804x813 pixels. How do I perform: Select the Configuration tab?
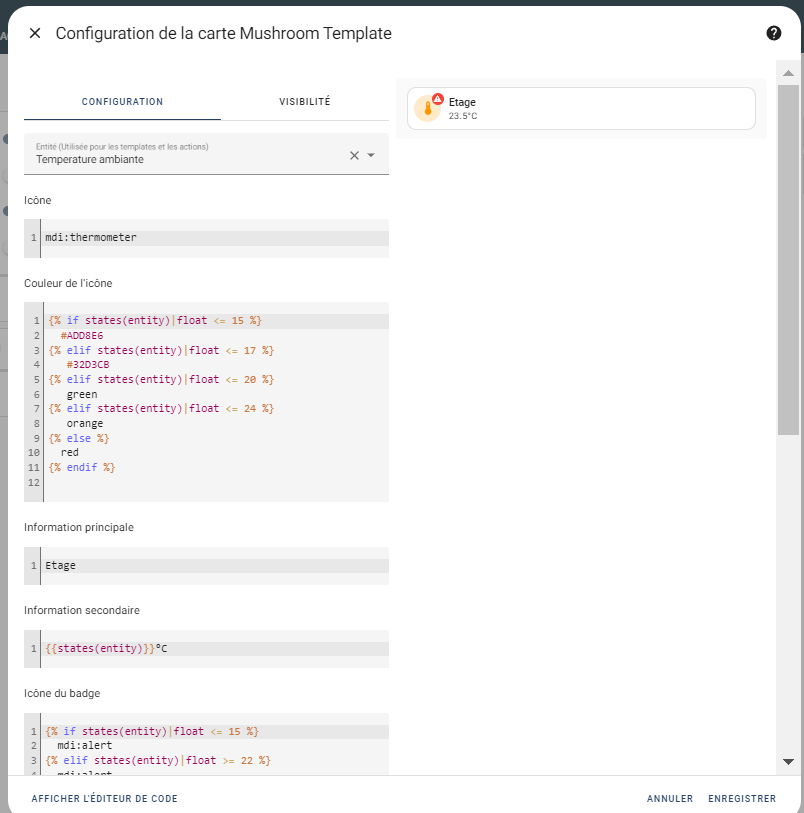pos(122,102)
